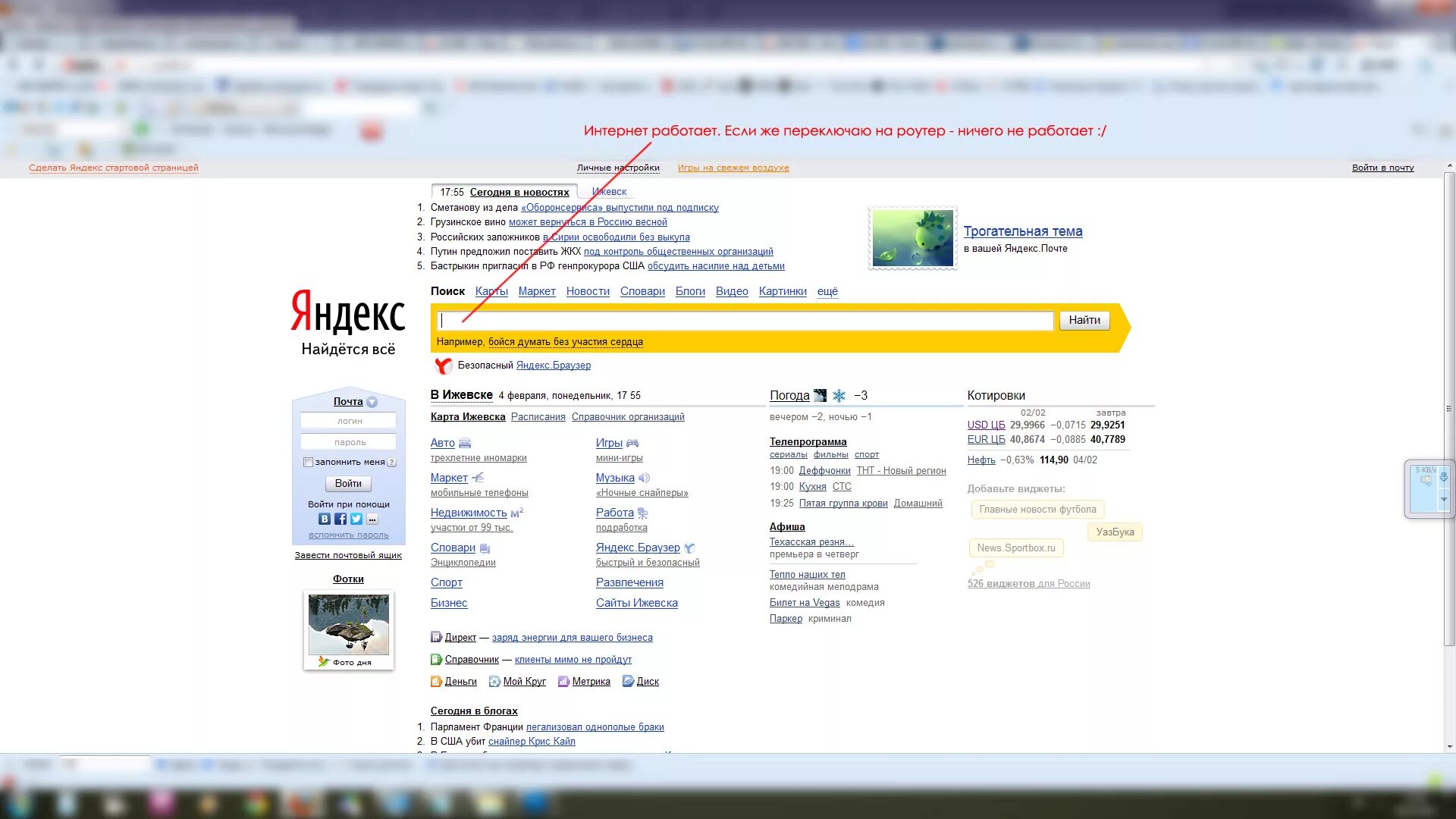
Task: Open the вспомнить пароль link
Action: pyautogui.click(x=348, y=535)
